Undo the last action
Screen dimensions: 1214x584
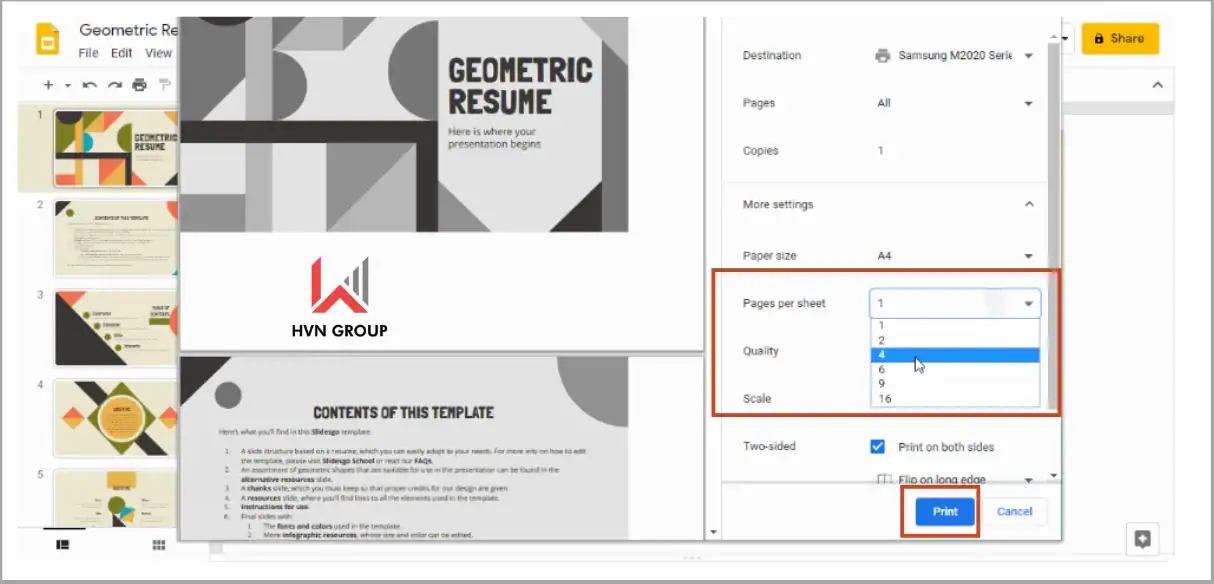click(89, 85)
